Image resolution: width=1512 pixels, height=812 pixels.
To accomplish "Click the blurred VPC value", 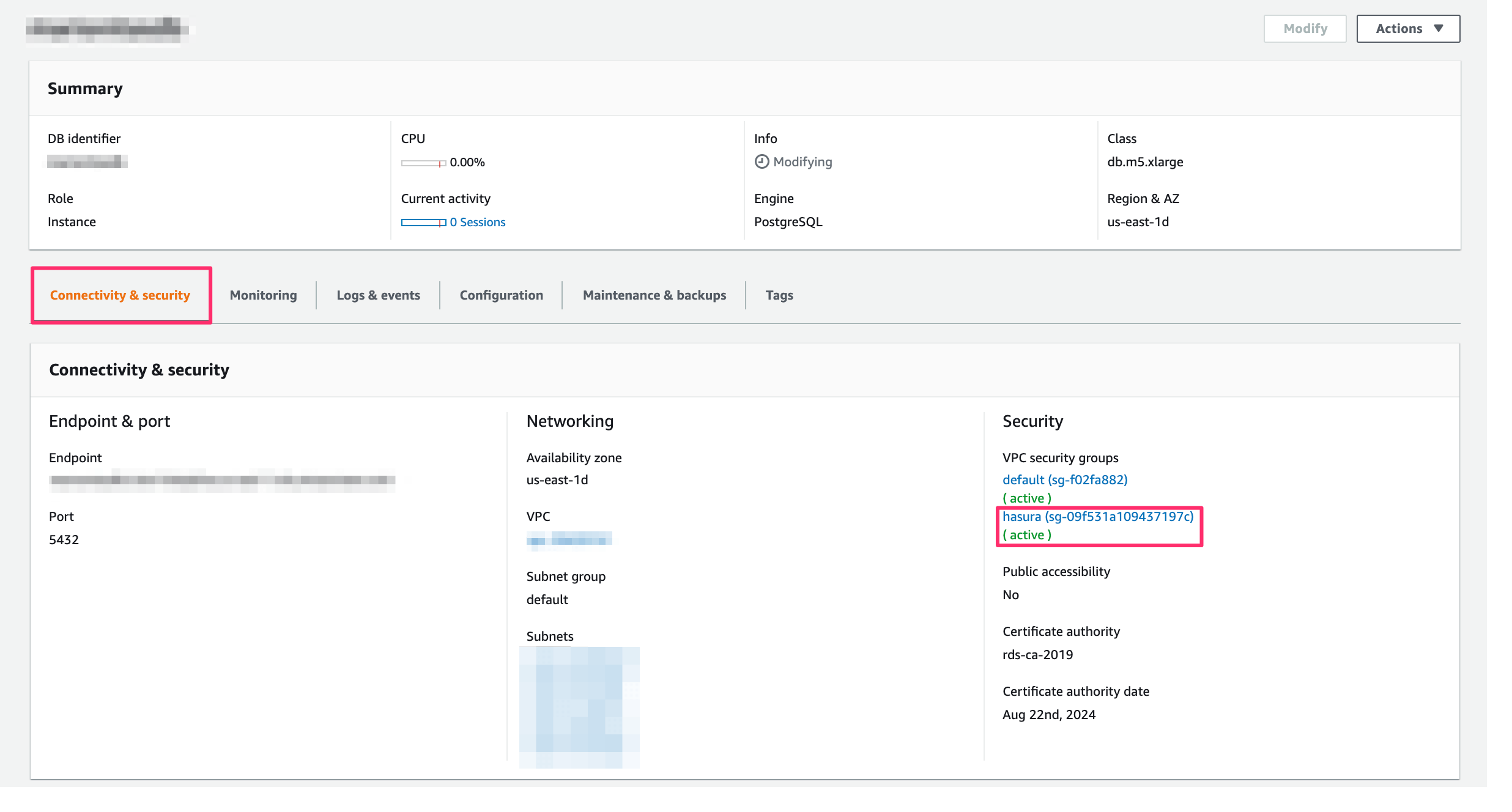I will 569,539.
